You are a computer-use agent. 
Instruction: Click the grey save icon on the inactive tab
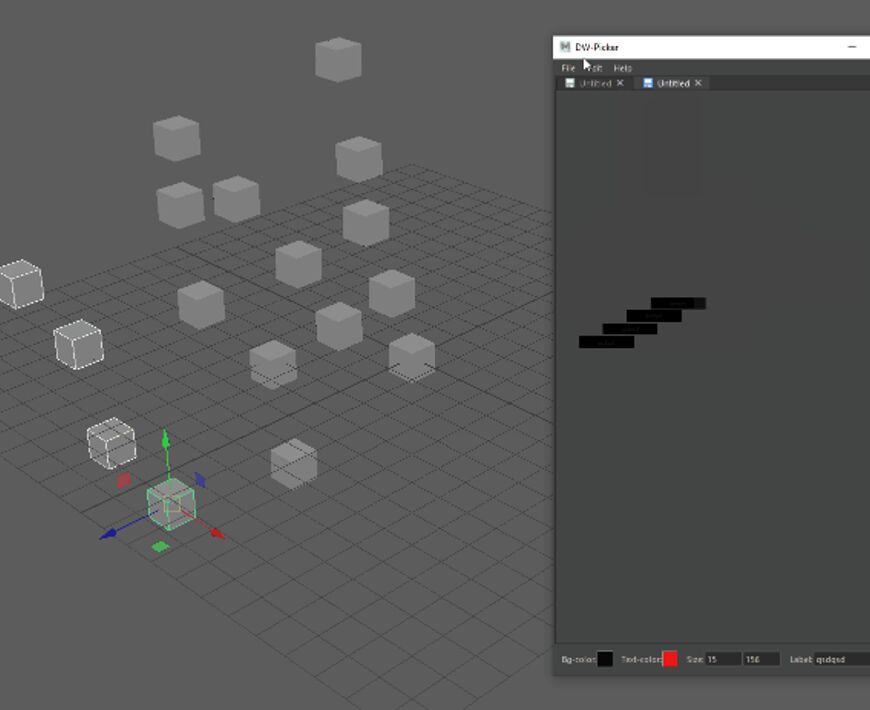(569, 83)
